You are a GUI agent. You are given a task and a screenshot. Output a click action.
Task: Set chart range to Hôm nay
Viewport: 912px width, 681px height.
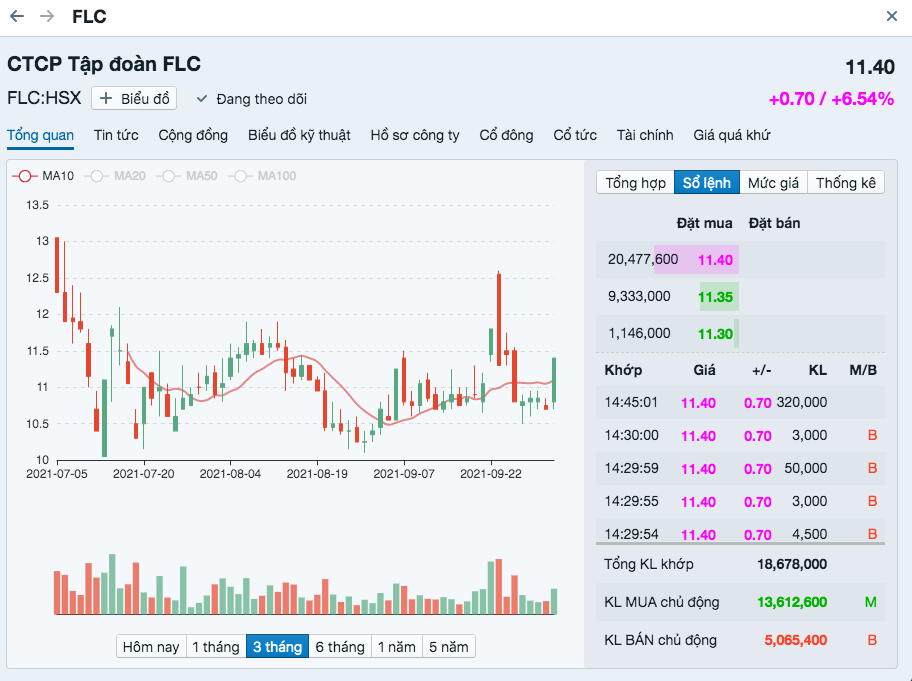point(151,647)
